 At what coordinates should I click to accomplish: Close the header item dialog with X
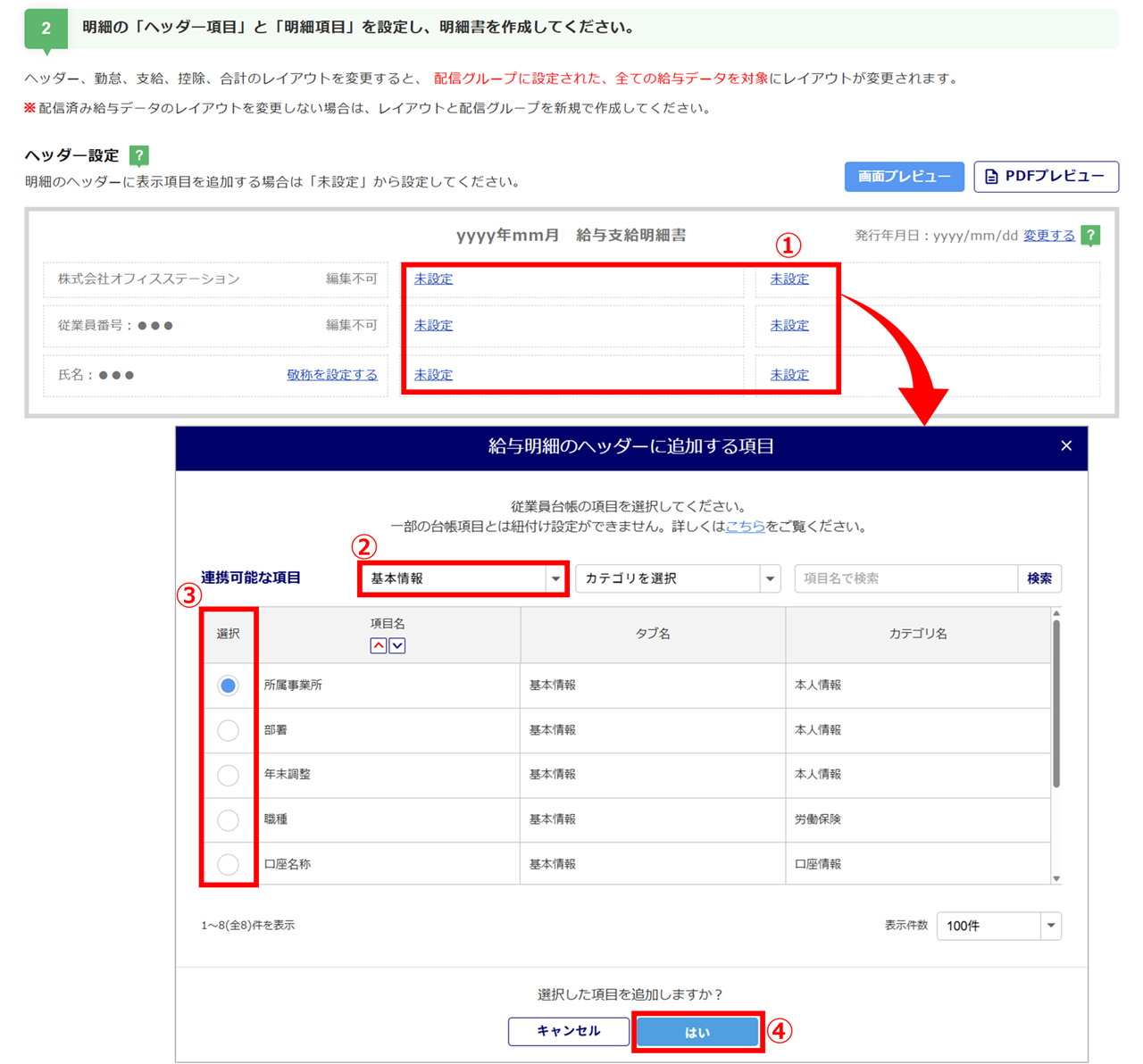[x=1066, y=446]
